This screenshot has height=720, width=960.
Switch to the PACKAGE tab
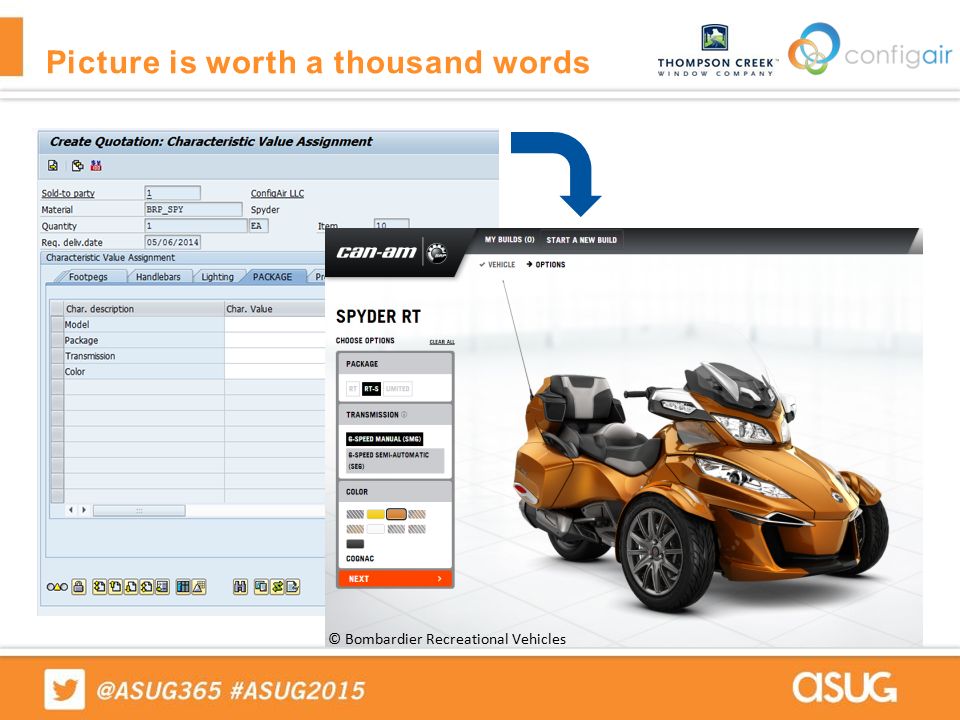272,277
